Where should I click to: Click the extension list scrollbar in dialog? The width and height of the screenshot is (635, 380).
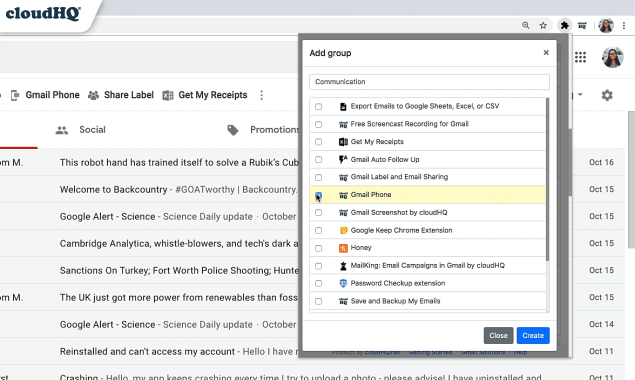[548, 179]
